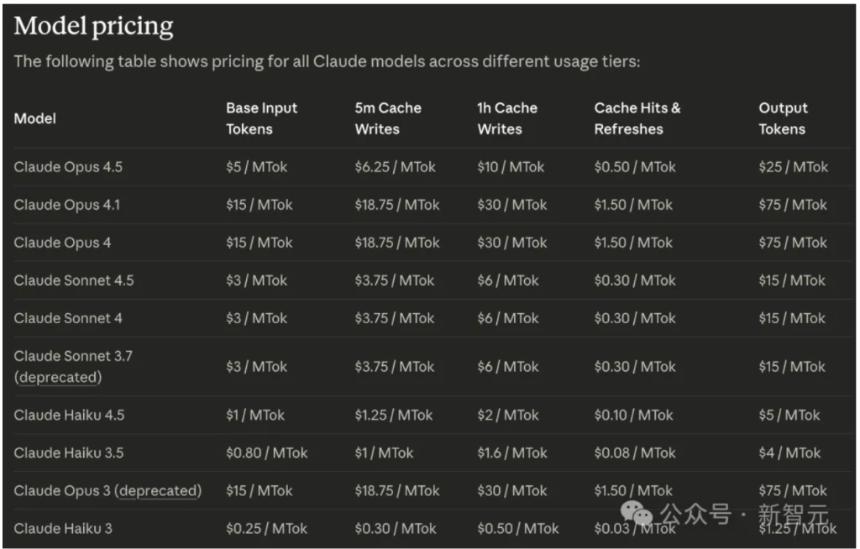Click the Claude Opus 4 model name

62,243
